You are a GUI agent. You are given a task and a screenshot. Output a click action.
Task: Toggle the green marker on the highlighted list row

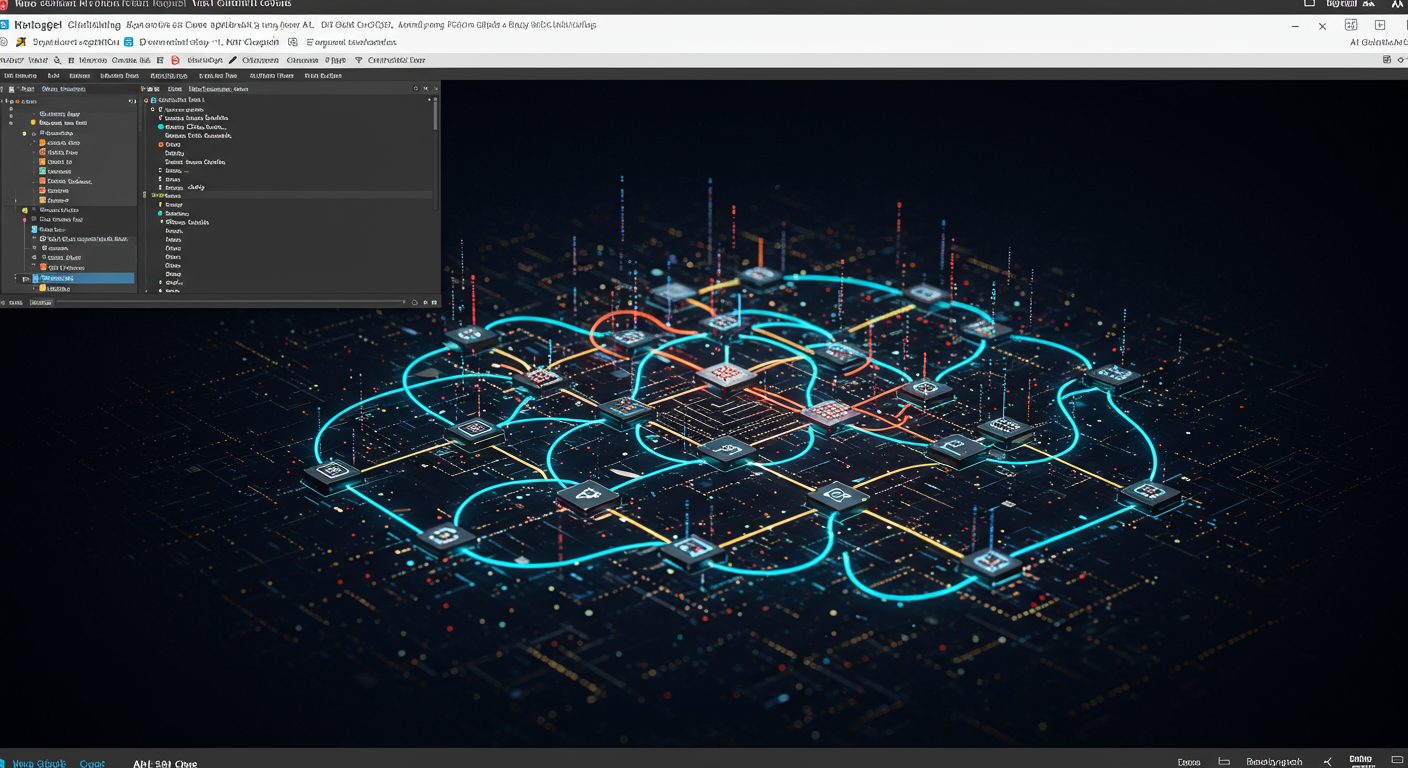click(x=154, y=196)
